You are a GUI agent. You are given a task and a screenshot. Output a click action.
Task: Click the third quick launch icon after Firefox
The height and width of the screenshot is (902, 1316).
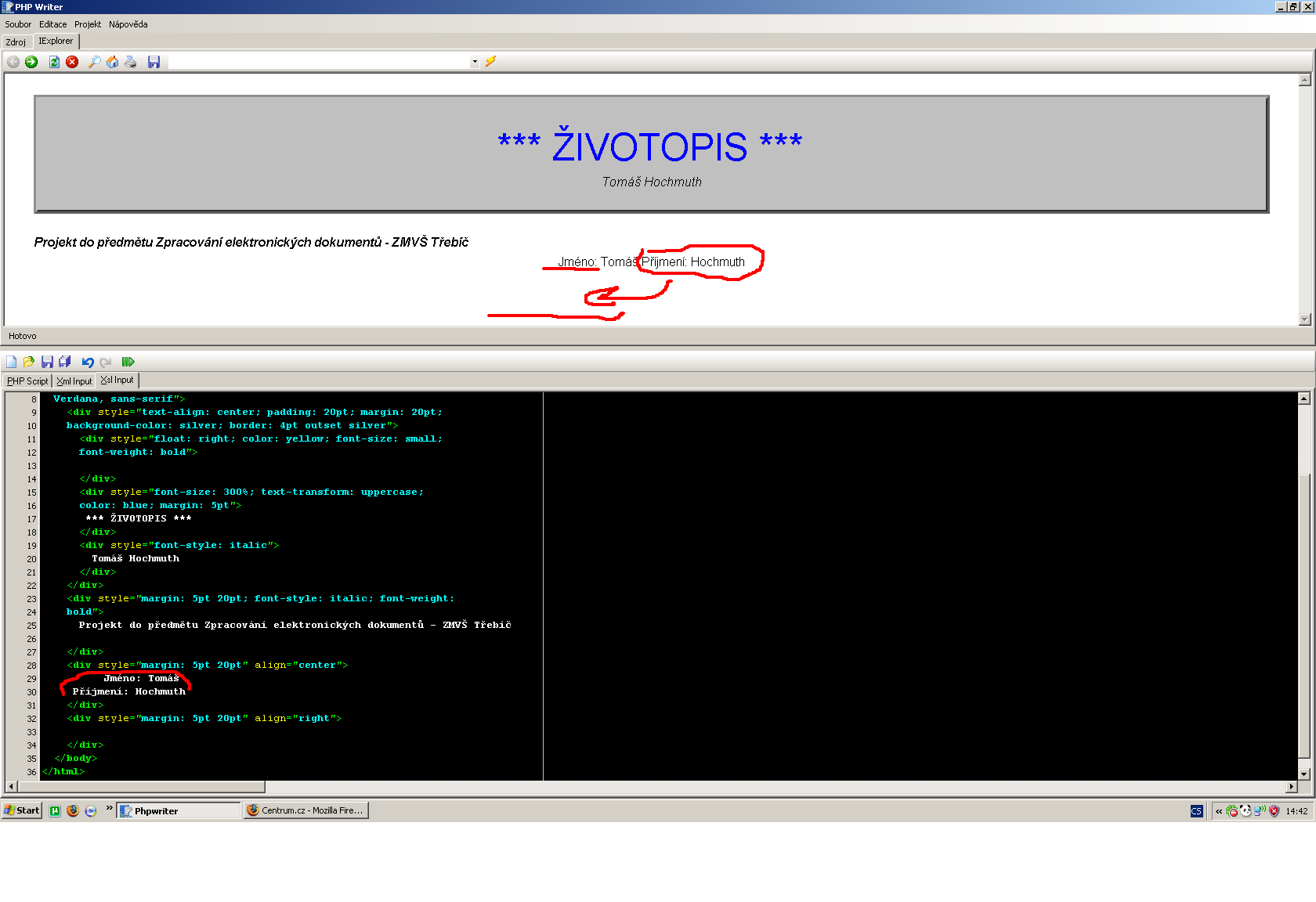(x=91, y=810)
